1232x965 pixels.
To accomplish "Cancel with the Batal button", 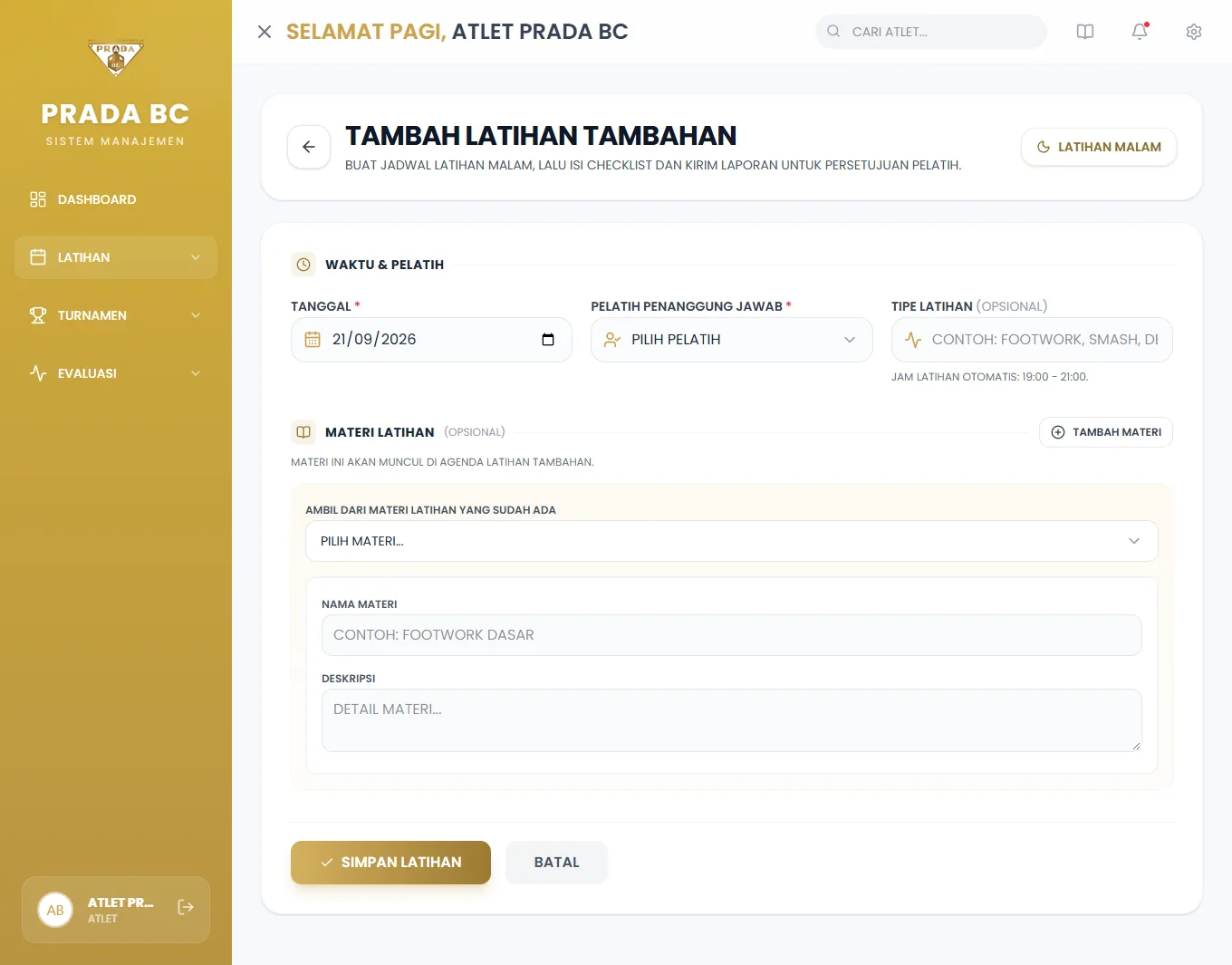I will 556,863.
